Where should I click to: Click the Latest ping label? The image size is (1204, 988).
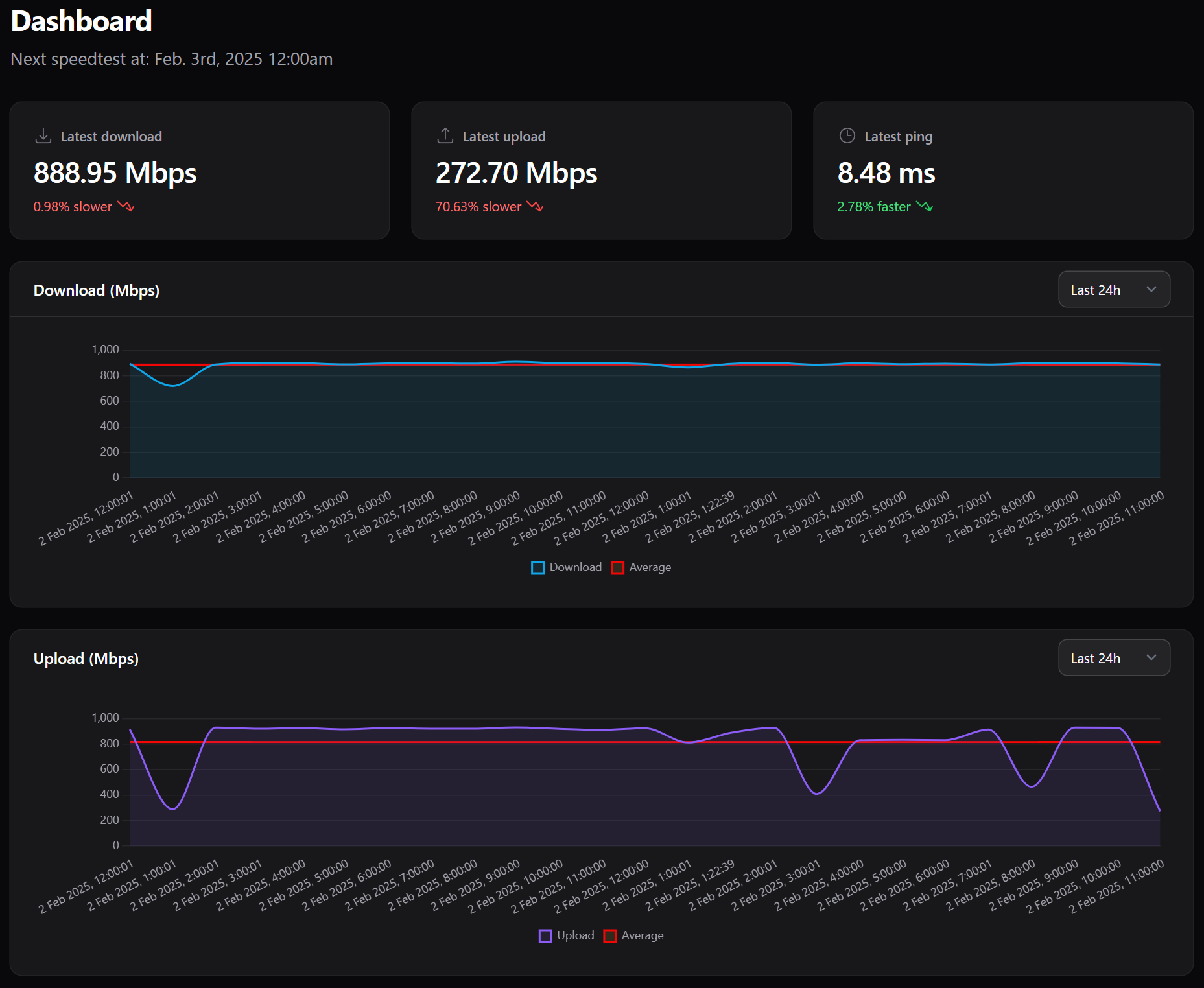click(x=899, y=137)
